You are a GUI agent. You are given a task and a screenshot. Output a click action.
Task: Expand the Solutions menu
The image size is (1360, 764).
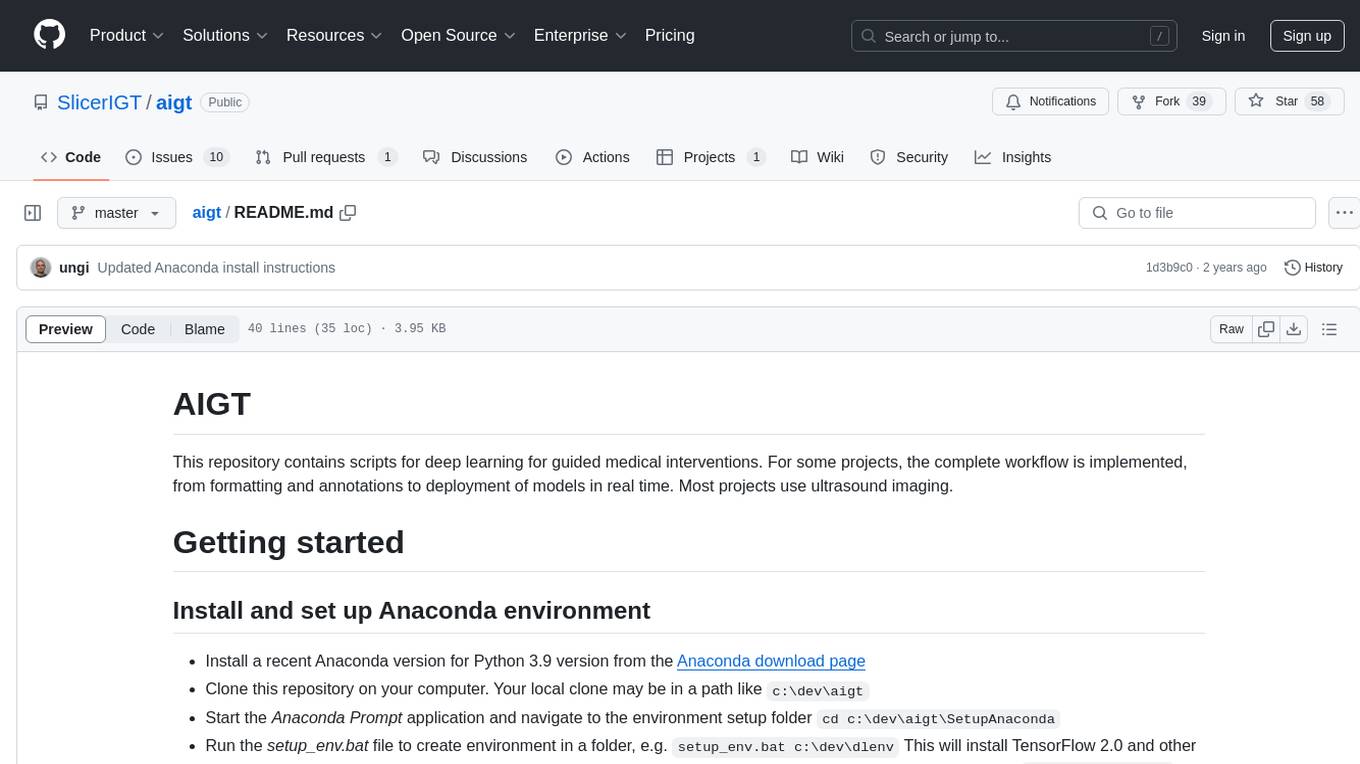click(225, 35)
